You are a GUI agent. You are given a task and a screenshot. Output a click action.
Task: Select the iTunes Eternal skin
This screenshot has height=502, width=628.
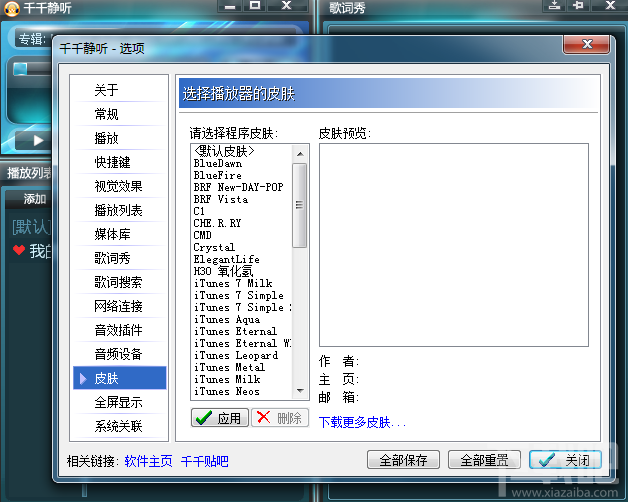(242, 331)
